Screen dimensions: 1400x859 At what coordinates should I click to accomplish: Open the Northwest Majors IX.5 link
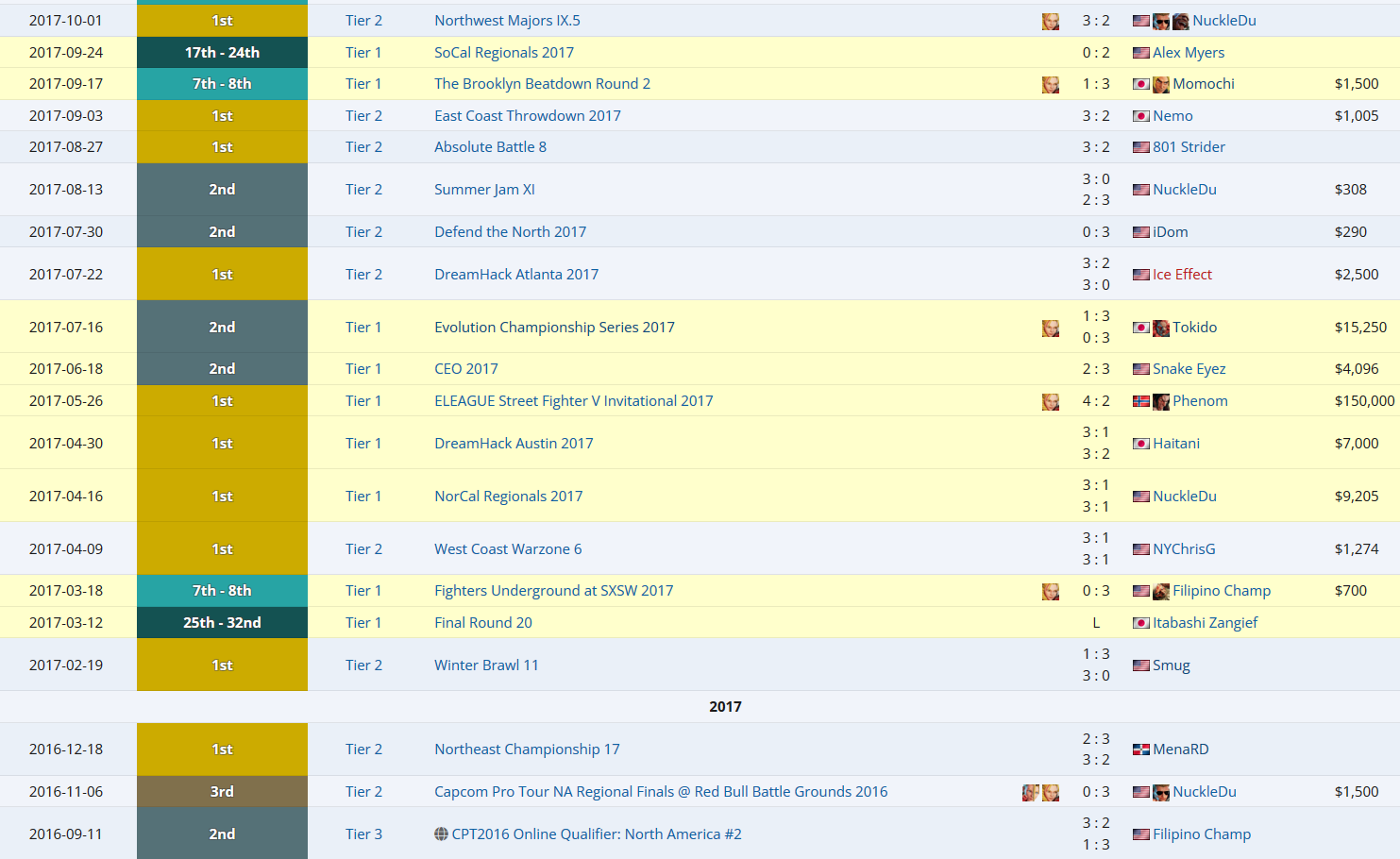pyautogui.click(x=507, y=21)
